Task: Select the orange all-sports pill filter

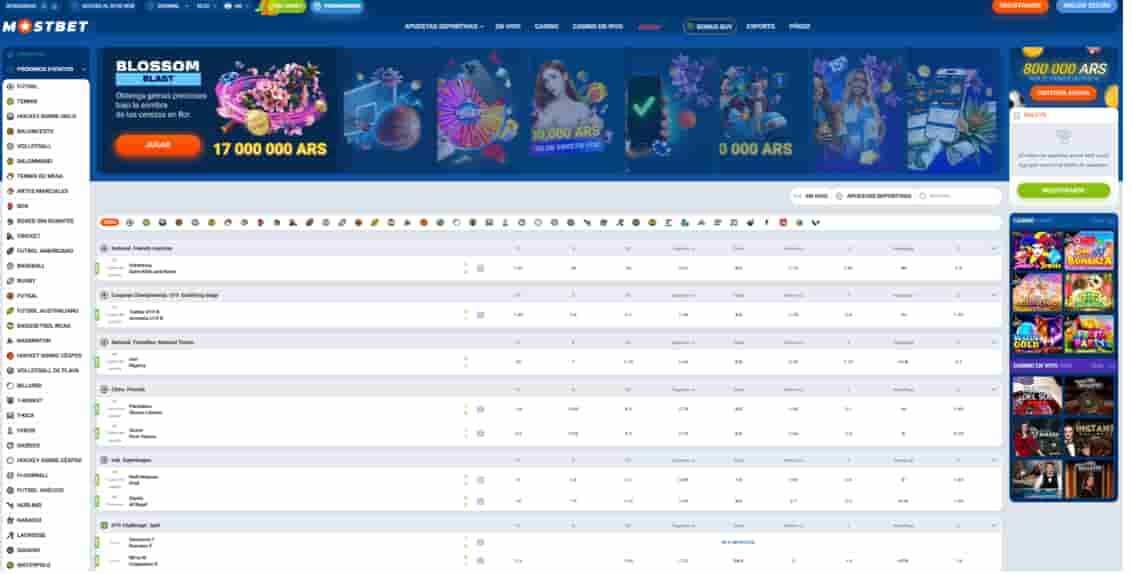Action: pos(110,222)
